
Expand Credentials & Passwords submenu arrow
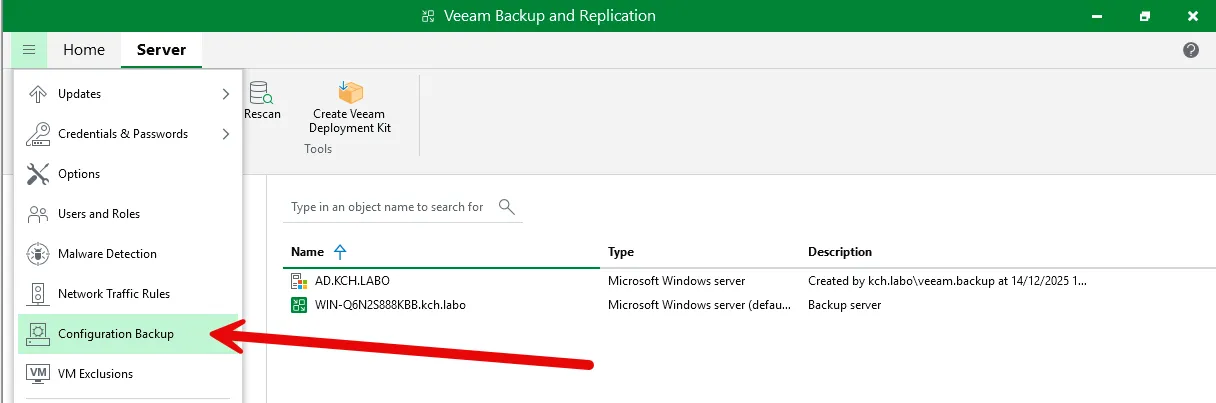click(x=225, y=134)
